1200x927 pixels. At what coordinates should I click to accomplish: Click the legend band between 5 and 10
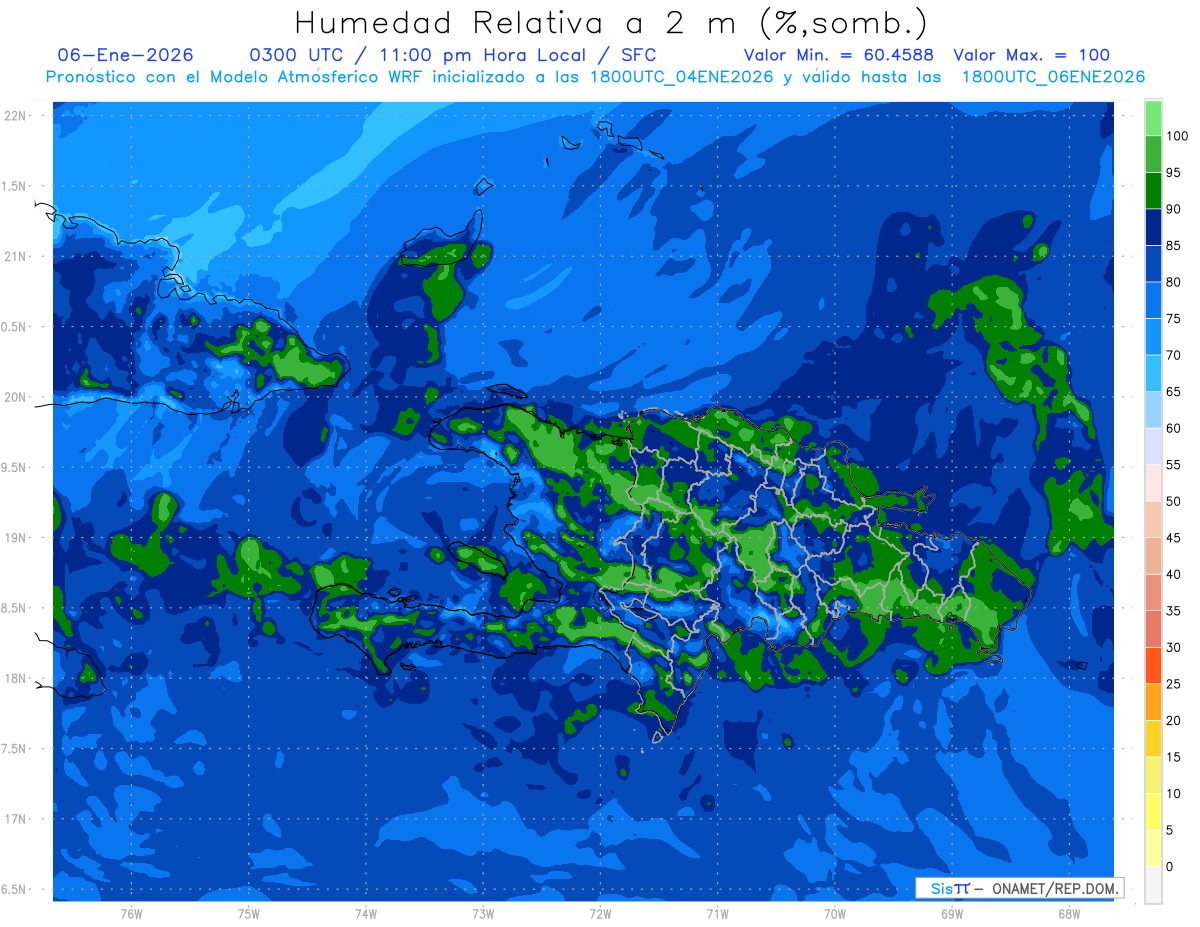tap(1153, 812)
